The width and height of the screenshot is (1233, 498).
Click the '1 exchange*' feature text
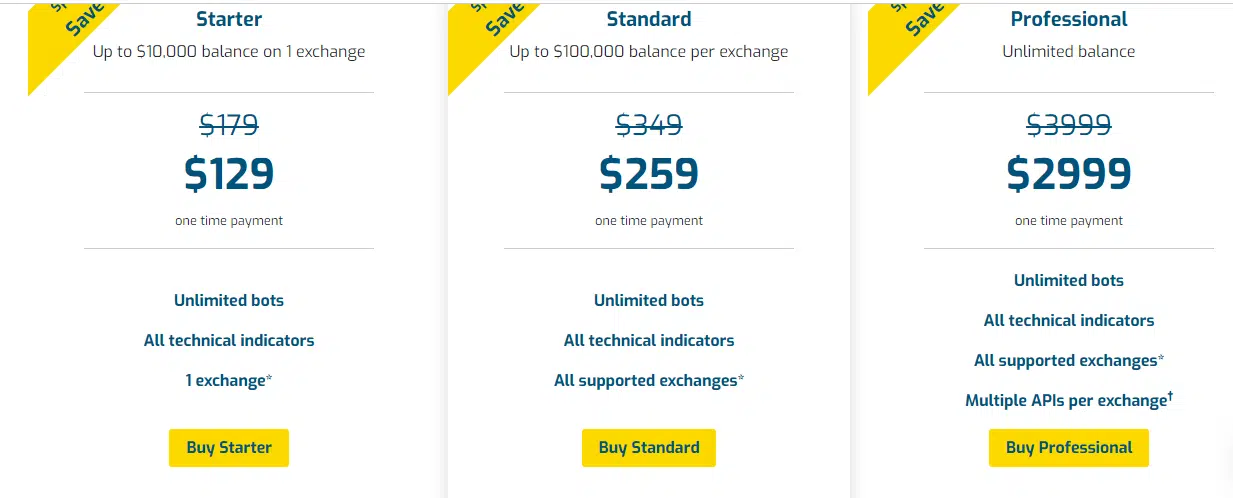(229, 380)
